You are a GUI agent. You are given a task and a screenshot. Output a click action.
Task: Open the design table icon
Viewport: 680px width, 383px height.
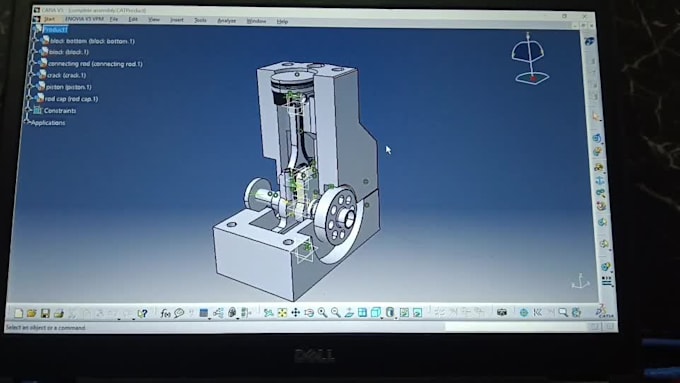(204, 313)
